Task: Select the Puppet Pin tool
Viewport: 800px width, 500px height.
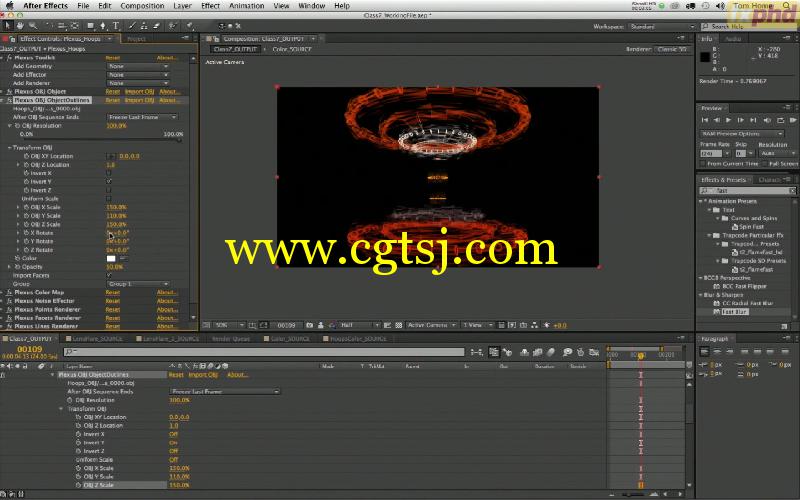Action: click(190, 26)
